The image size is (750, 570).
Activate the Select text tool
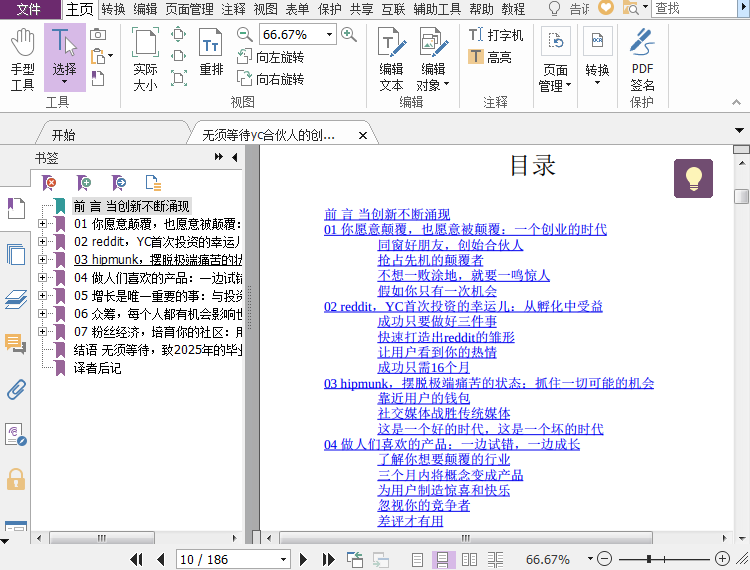[65, 57]
